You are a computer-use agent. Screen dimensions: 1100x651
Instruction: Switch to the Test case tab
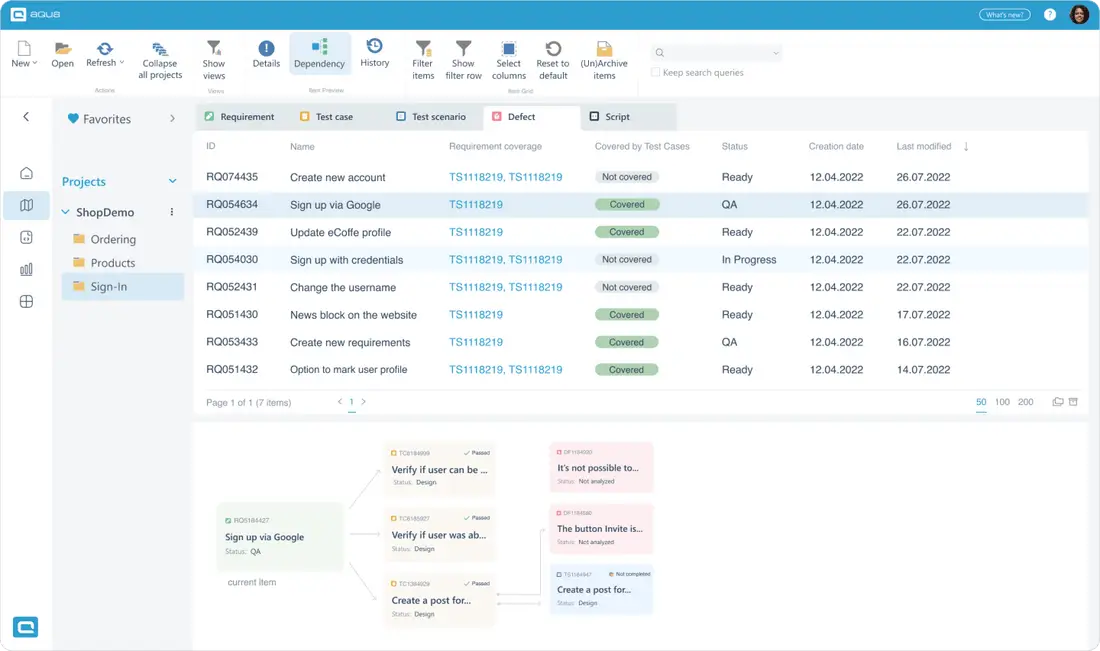coord(333,116)
